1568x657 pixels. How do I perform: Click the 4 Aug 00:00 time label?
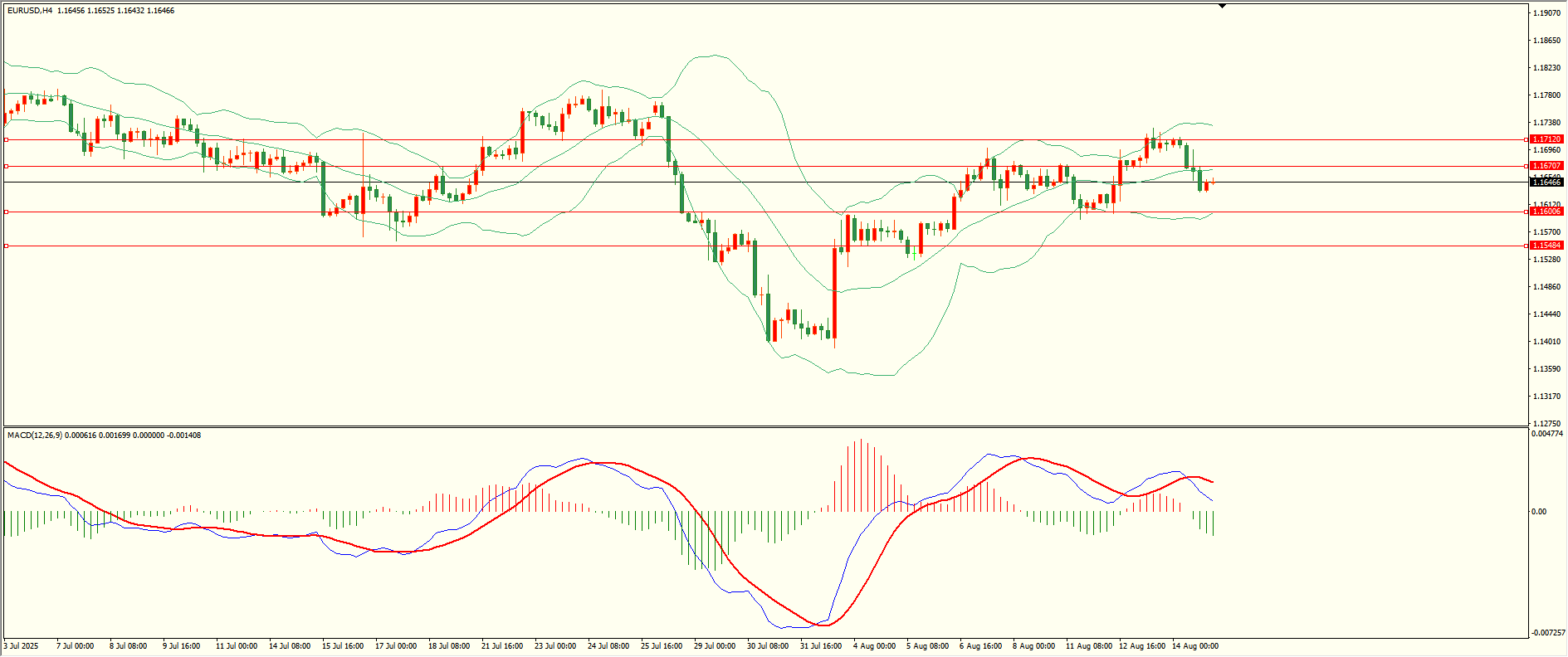coord(875,646)
